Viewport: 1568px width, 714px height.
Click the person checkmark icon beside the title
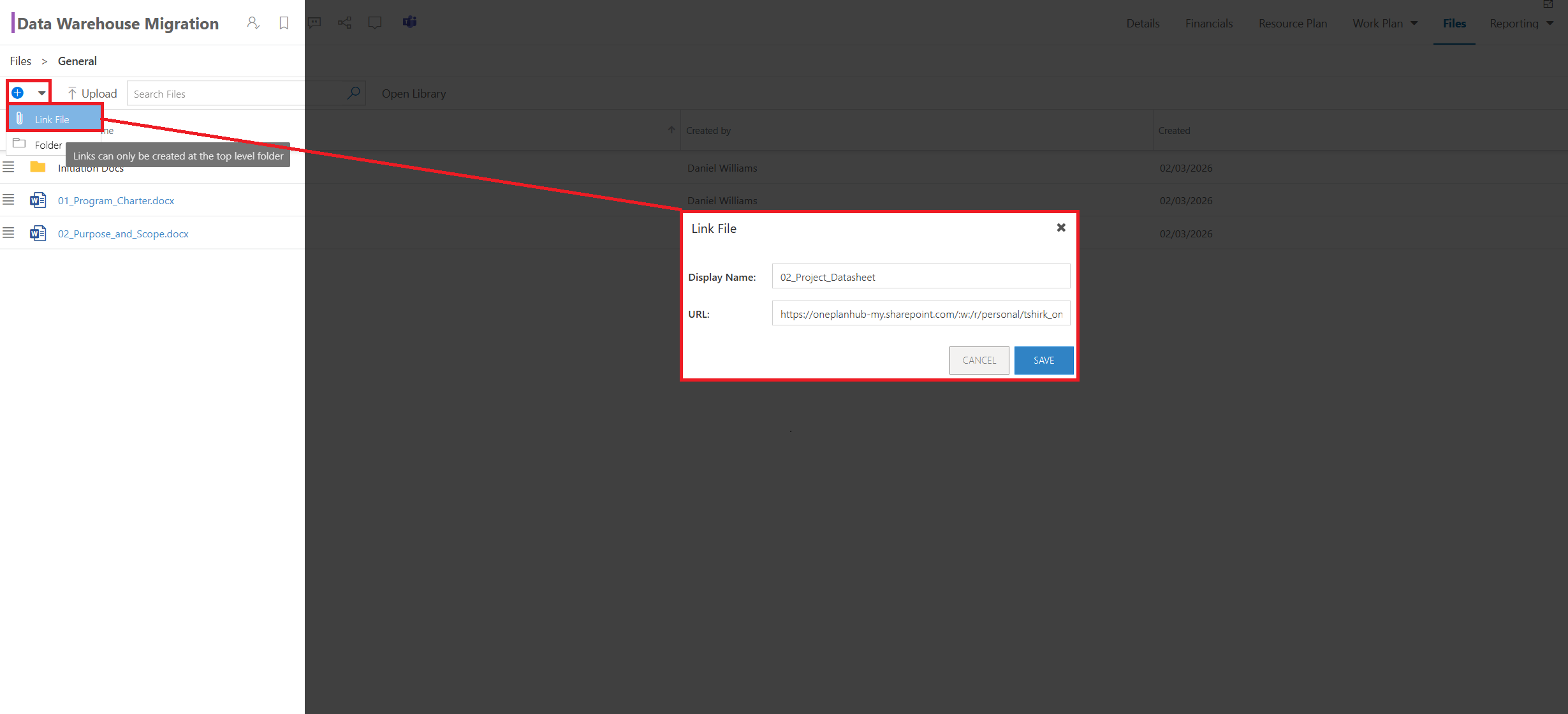coord(253,22)
